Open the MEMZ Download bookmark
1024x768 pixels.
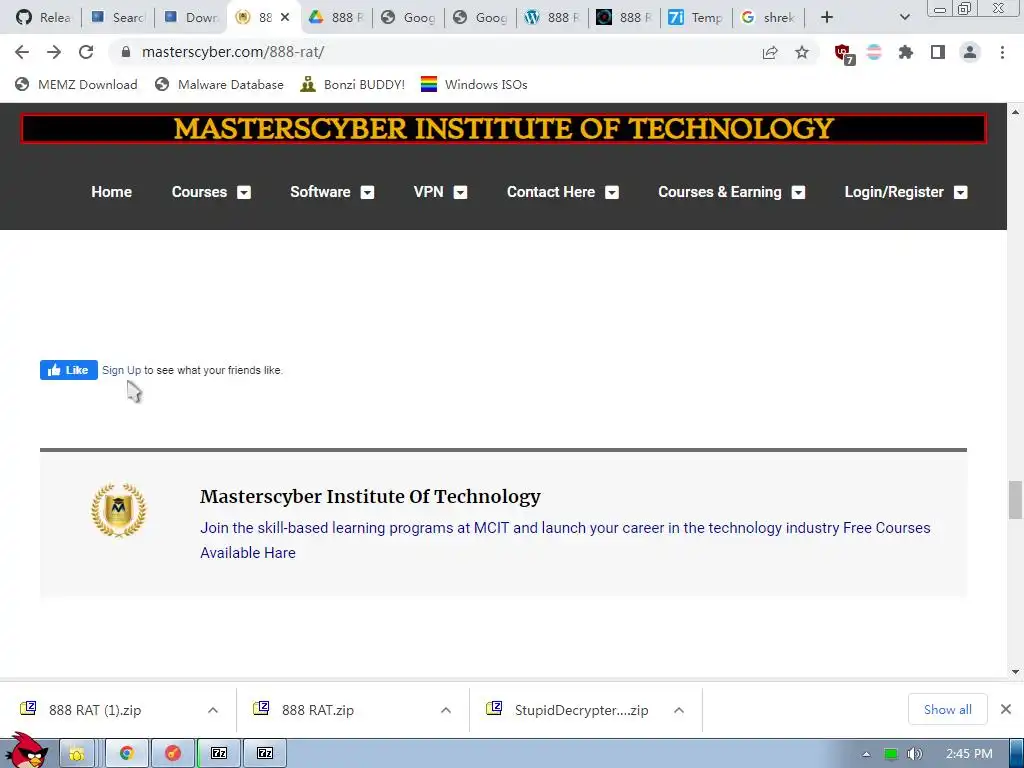point(76,84)
